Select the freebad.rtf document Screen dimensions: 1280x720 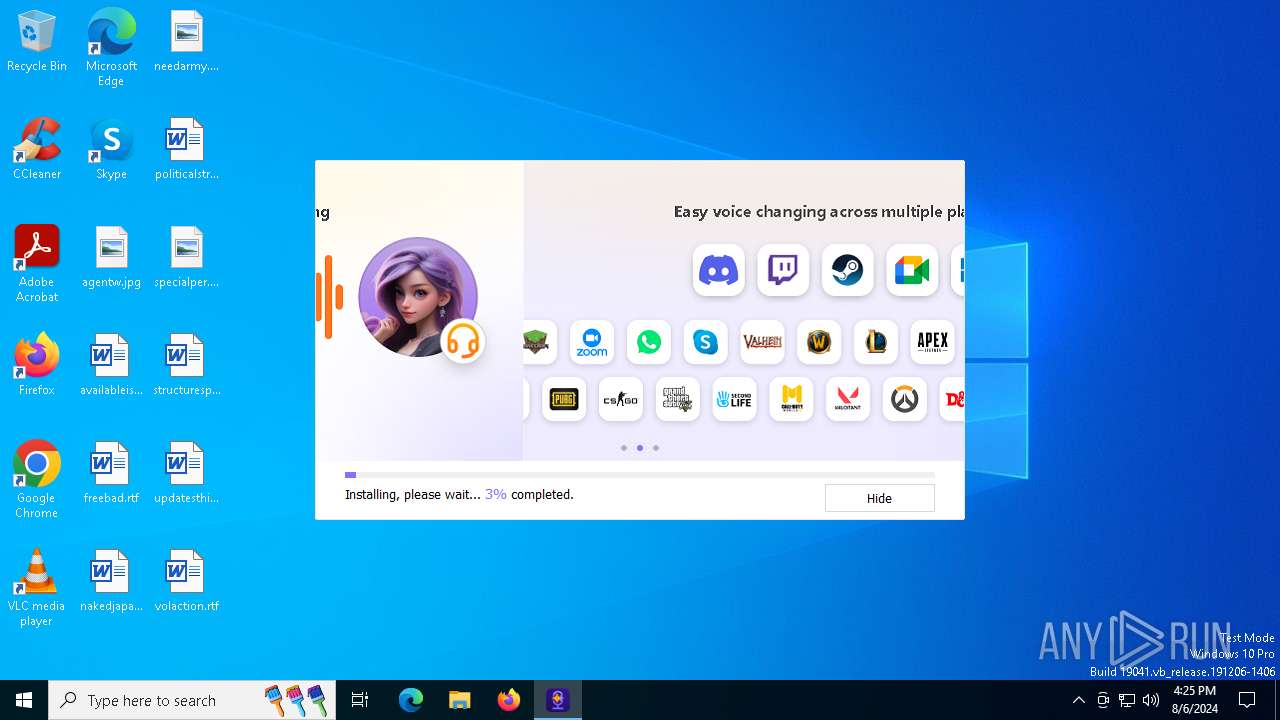(111, 474)
